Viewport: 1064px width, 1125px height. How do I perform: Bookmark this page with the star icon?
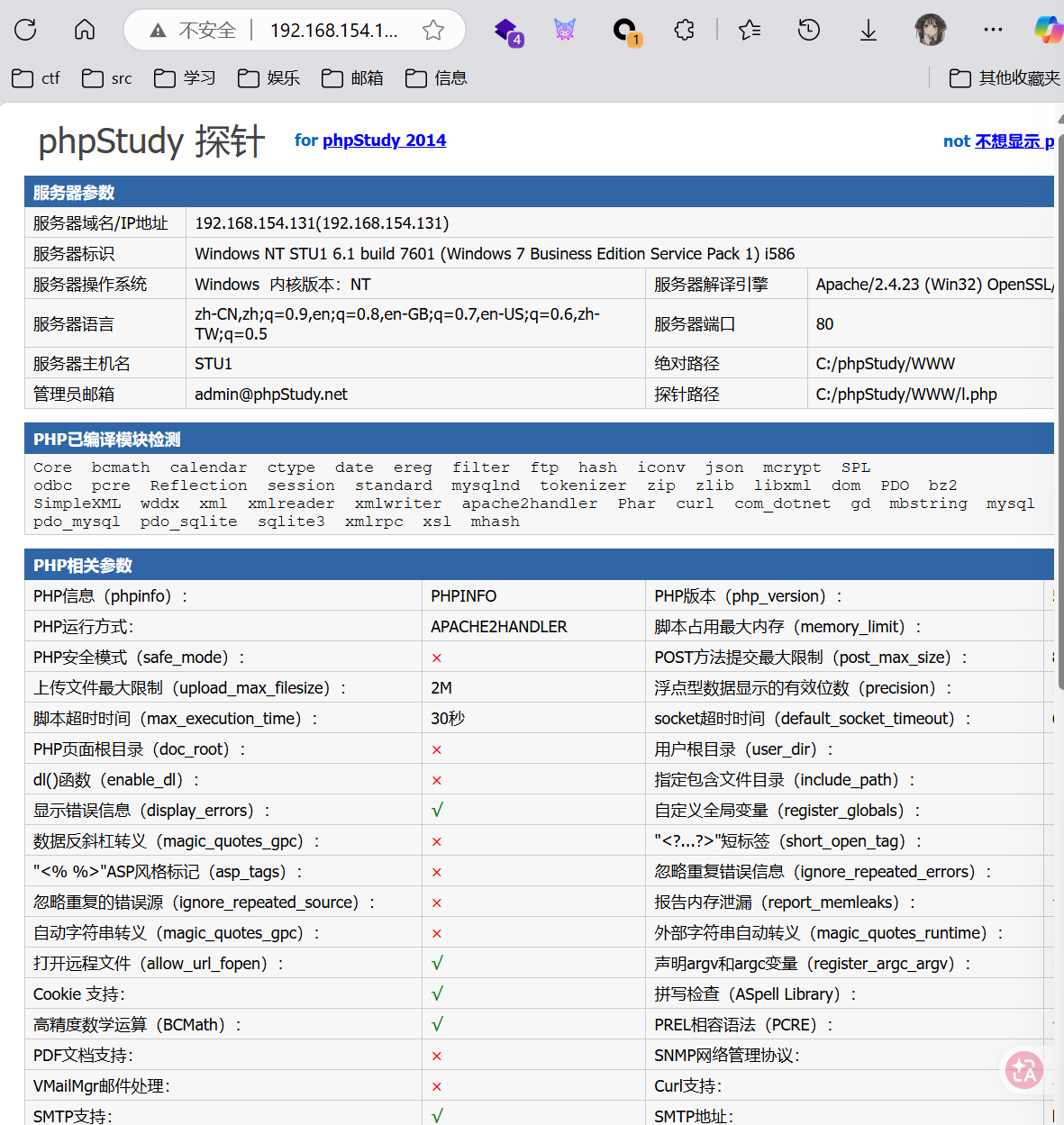pos(433,31)
